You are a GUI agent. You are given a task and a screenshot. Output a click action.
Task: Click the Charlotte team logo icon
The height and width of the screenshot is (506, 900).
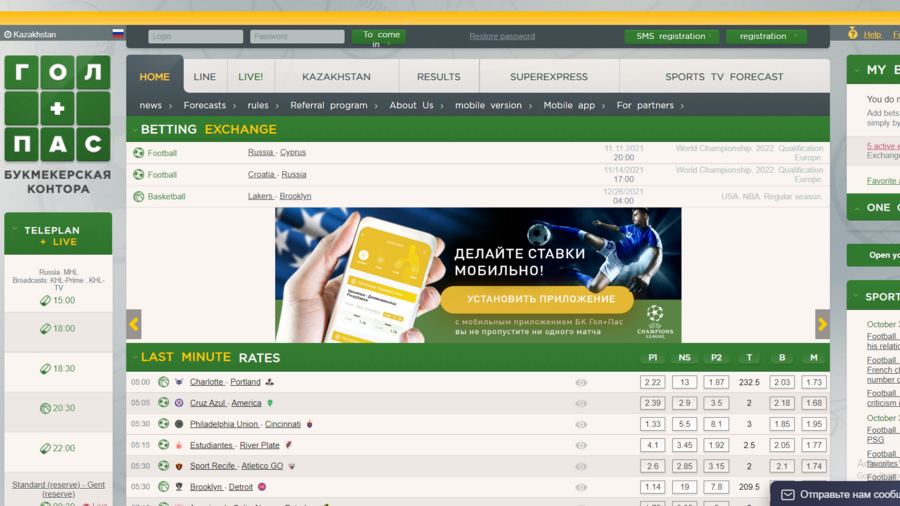179,382
